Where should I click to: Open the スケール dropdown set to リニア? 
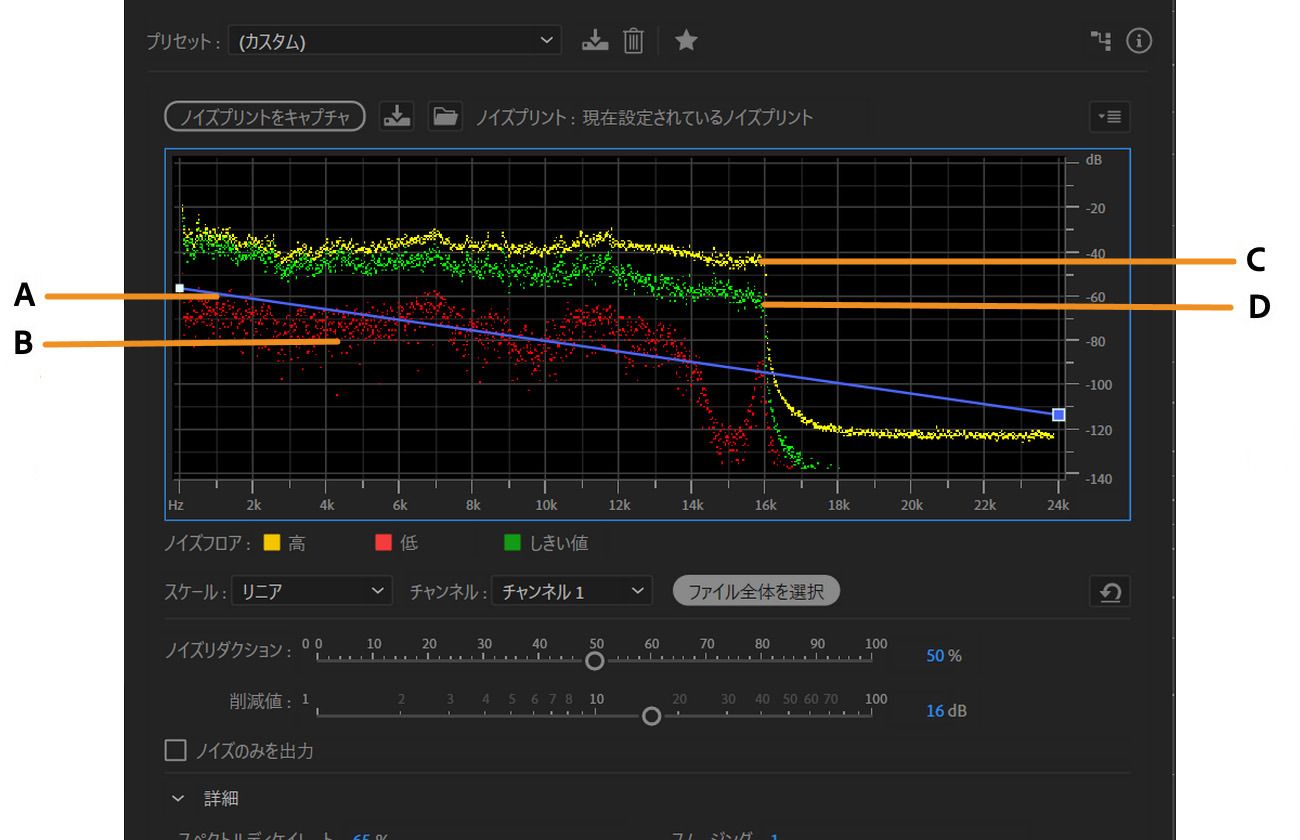point(311,592)
